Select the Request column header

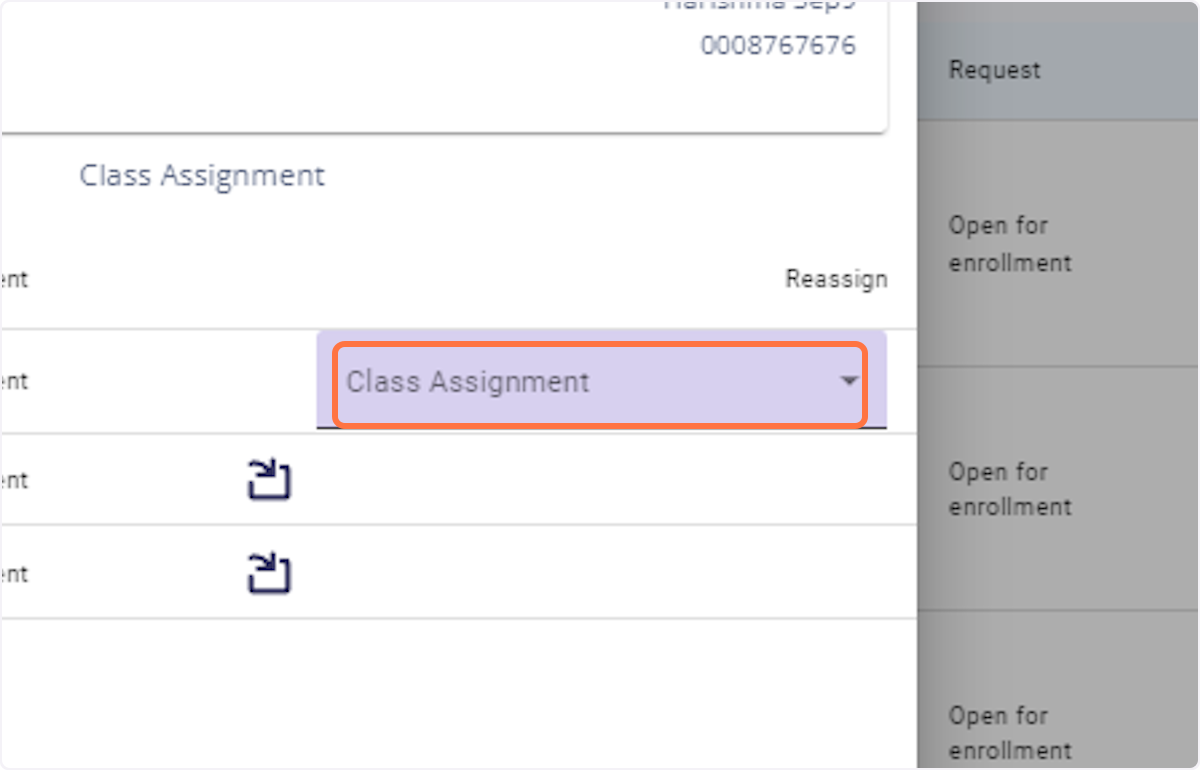[x=994, y=69]
